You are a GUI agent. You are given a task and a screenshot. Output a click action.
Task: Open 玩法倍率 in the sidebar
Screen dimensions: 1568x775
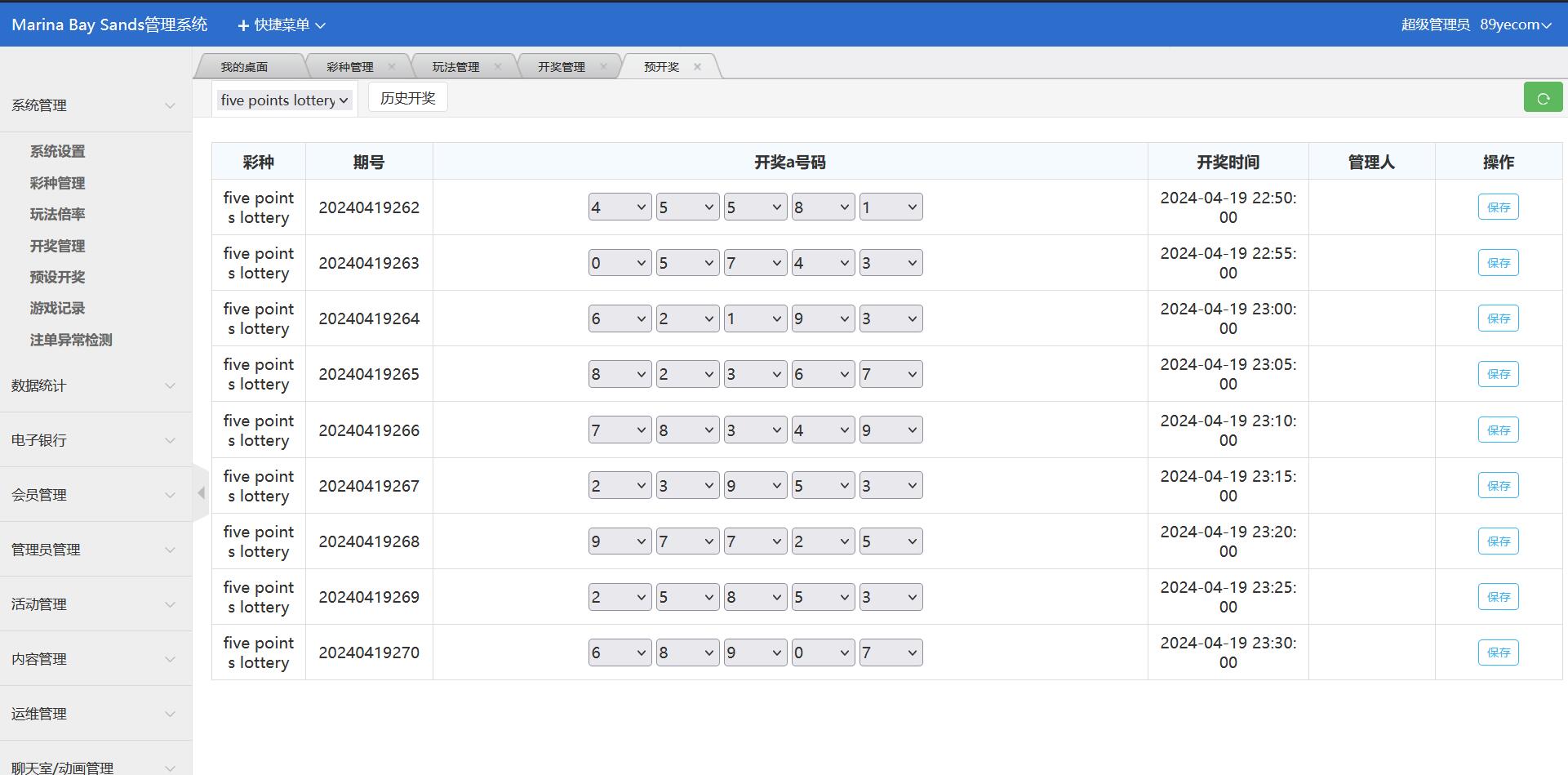coord(57,214)
